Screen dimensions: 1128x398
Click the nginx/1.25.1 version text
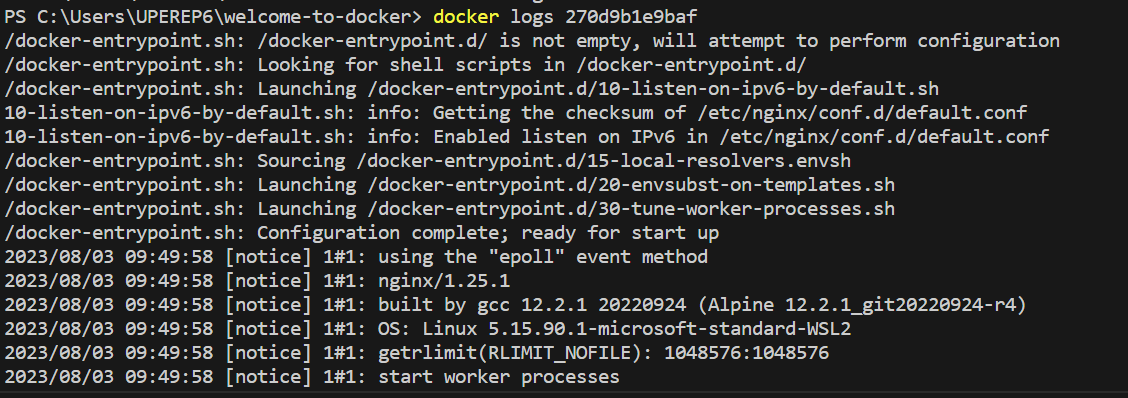444,281
